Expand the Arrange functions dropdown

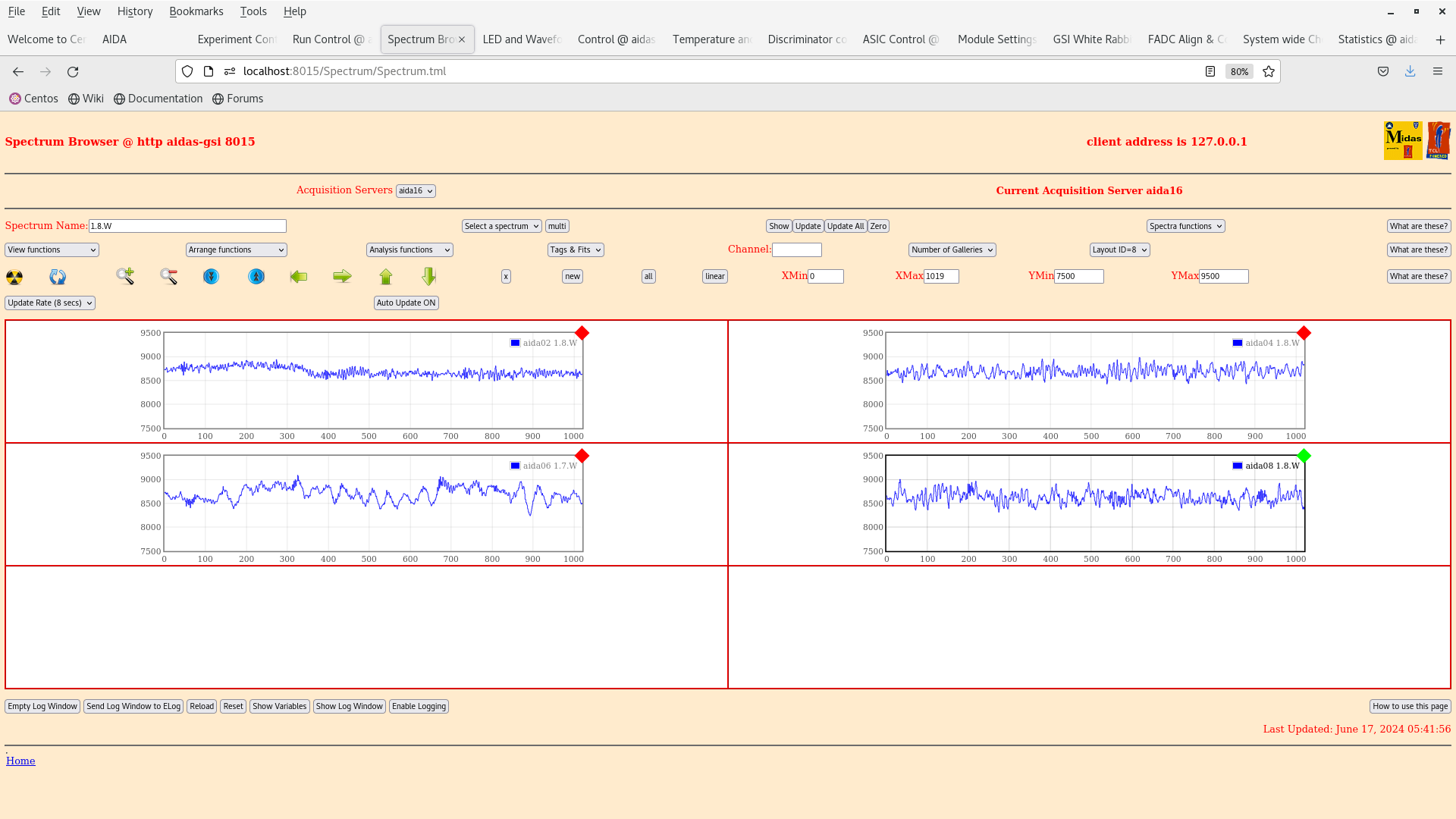tap(236, 249)
